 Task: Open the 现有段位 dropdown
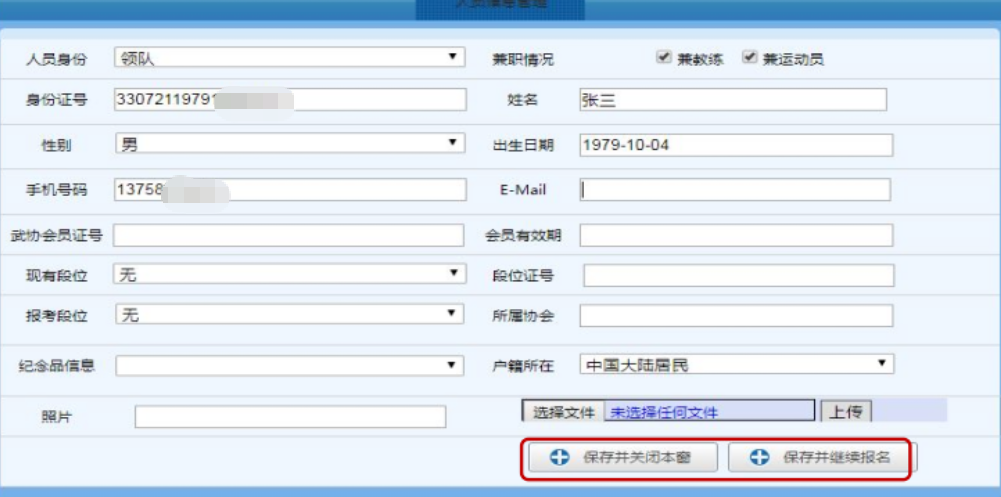click(290, 274)
